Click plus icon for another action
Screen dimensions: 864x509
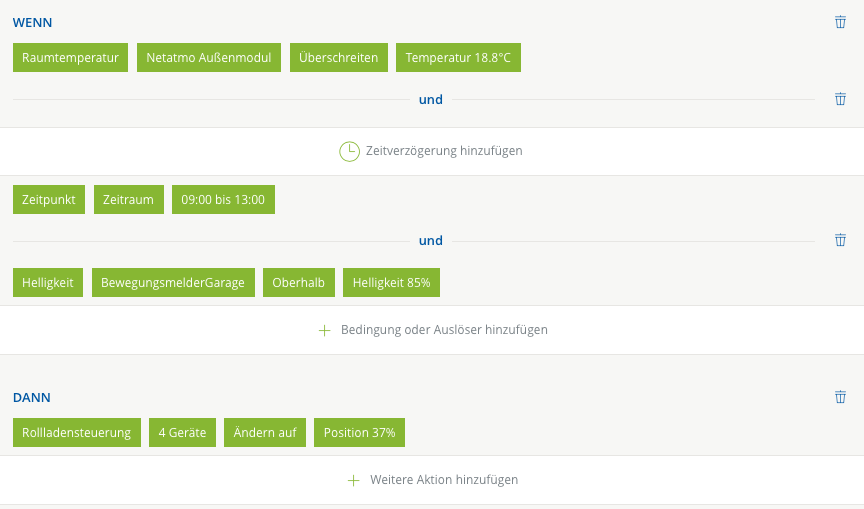pos(353,480)
